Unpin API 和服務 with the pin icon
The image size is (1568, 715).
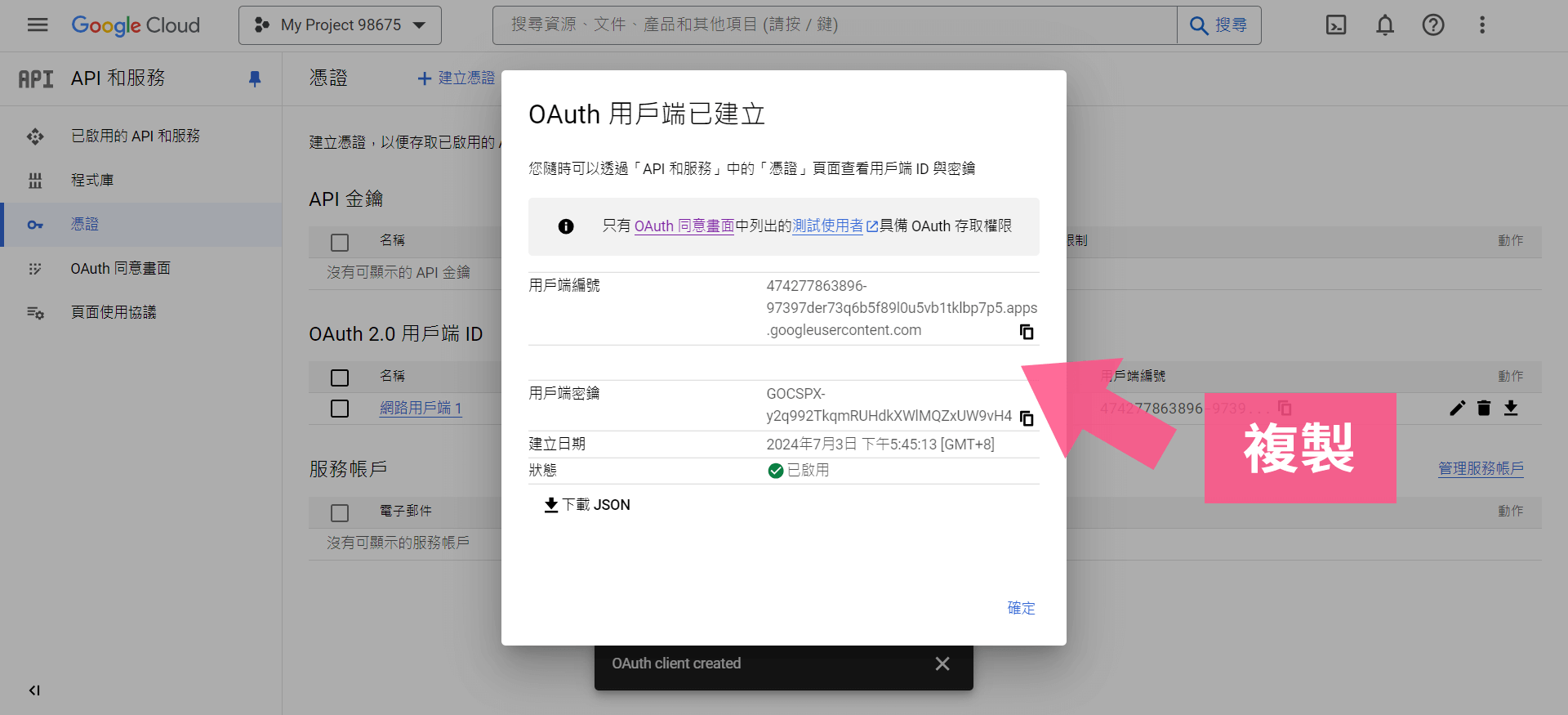[x=255, y=78]
